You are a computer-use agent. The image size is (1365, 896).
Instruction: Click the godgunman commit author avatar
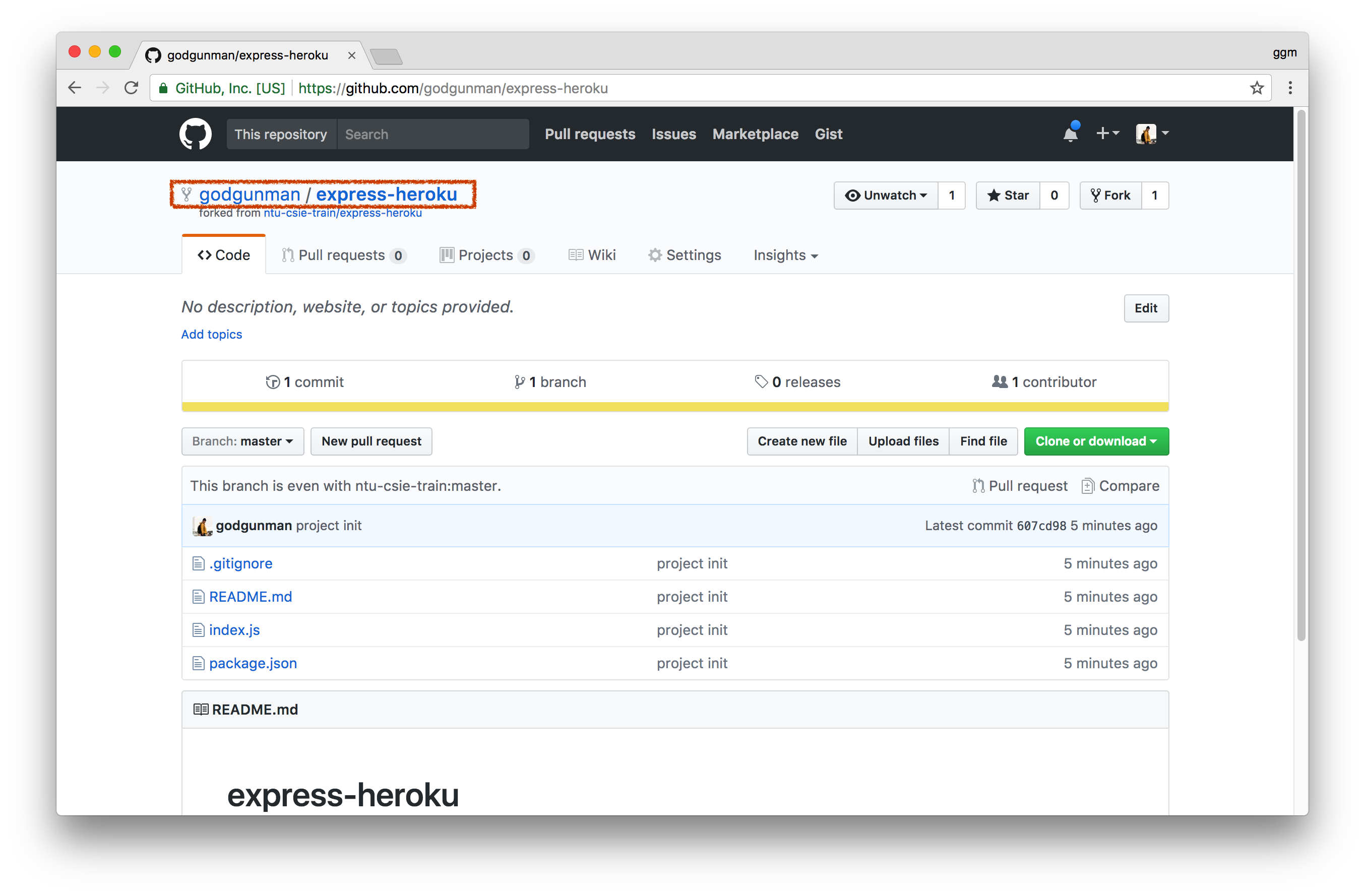pos(202,526)
